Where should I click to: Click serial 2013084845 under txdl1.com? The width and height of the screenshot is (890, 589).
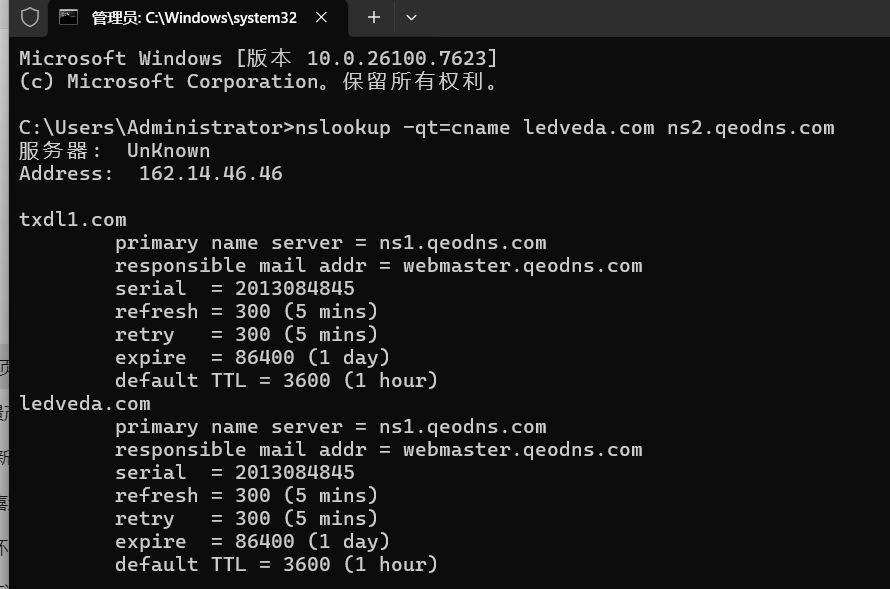click(x=234, y=289)
